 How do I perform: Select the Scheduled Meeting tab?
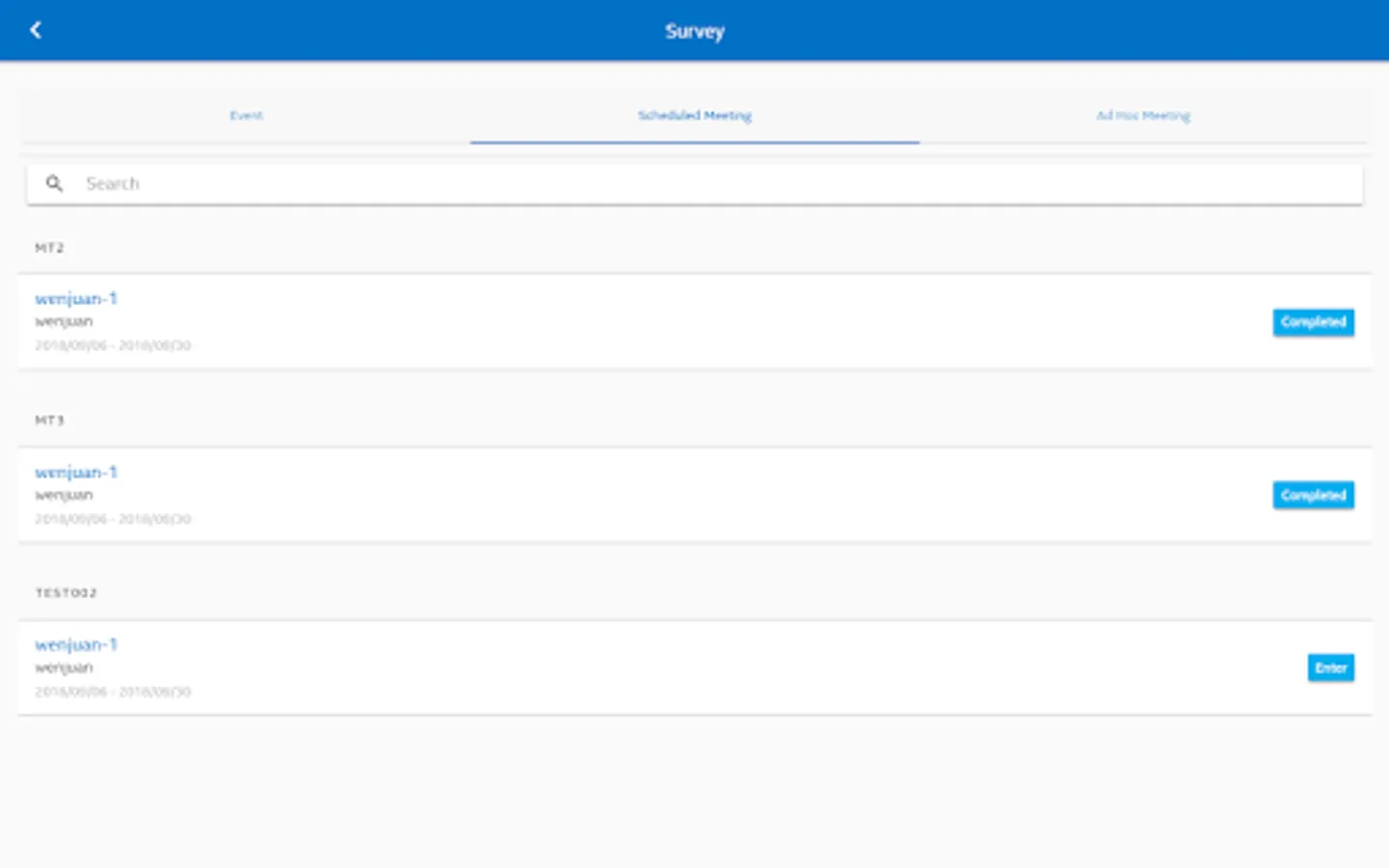(x=694, y=116)
